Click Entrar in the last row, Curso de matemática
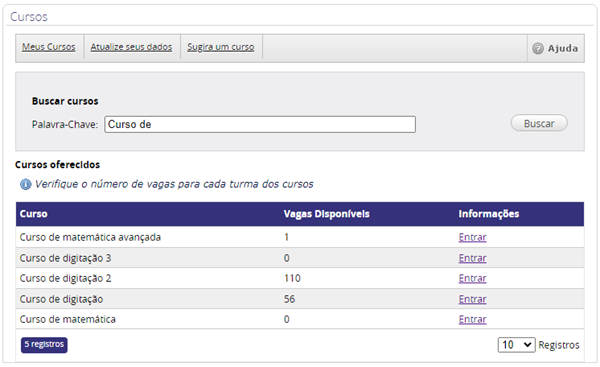 pyautogui.click(x=472, y=320)
